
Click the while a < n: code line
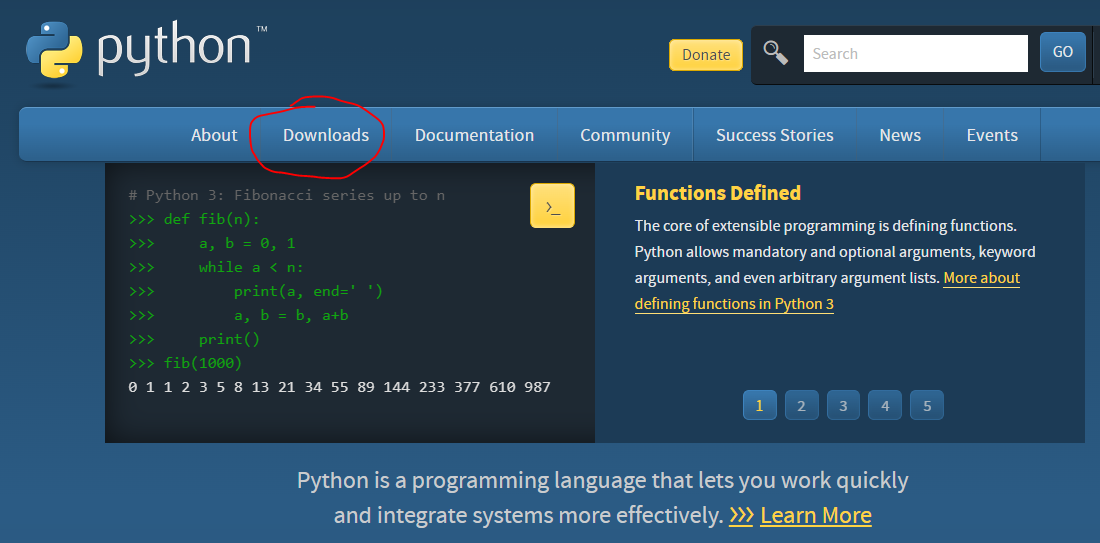(x=216, y=267)
